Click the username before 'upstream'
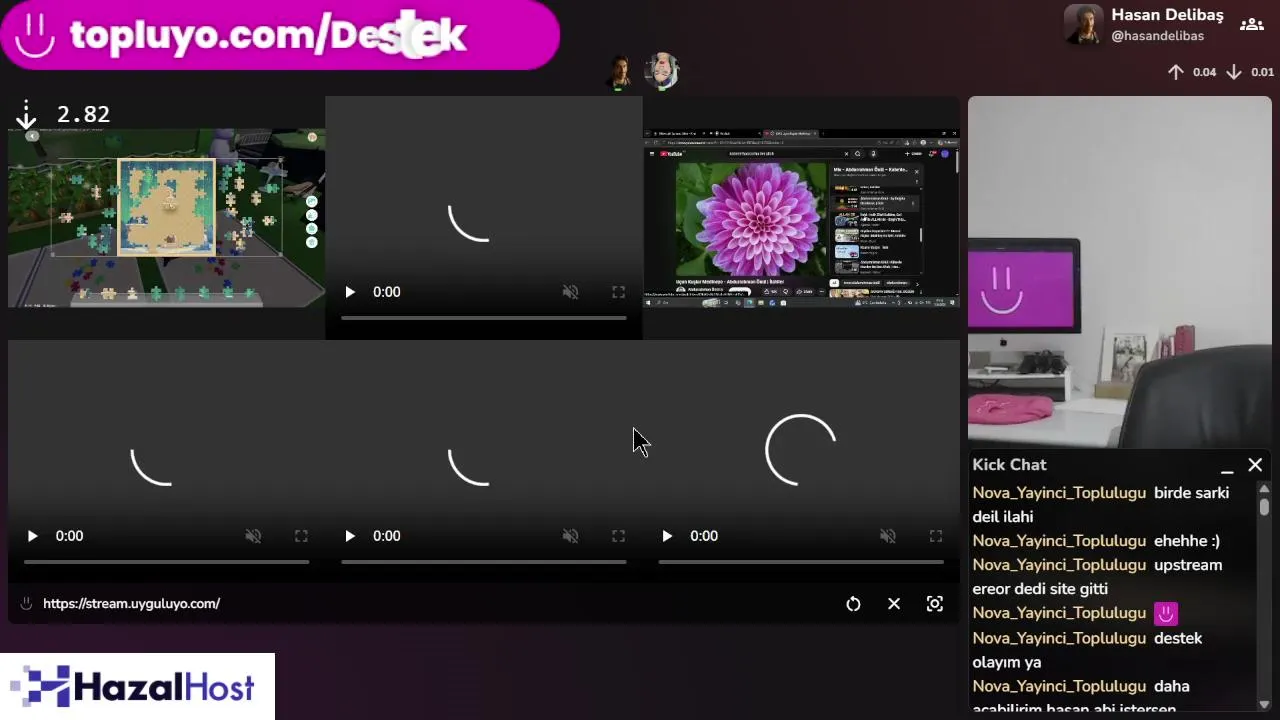 [1059, 565]
